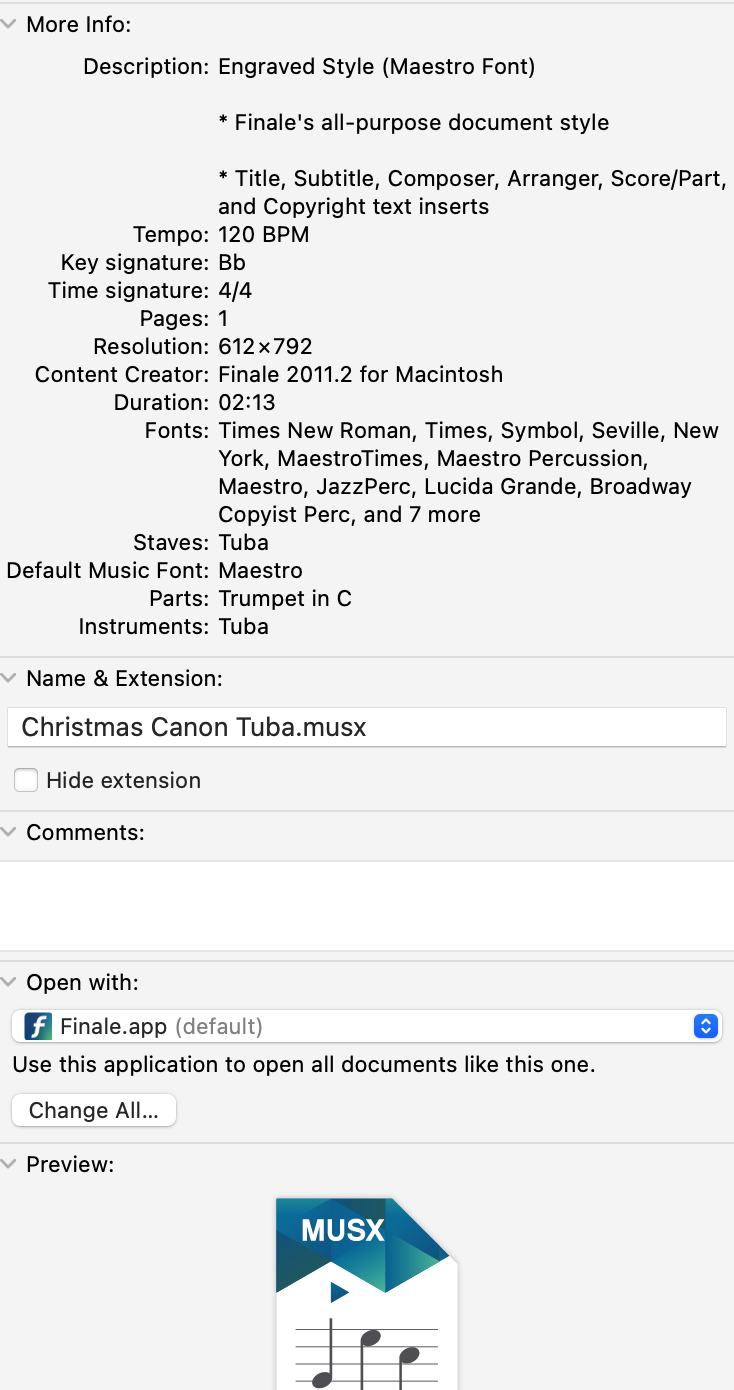734x1390 pixels.
Task: Collapse the Comments section triangle
Action: (x=9, y=833)
